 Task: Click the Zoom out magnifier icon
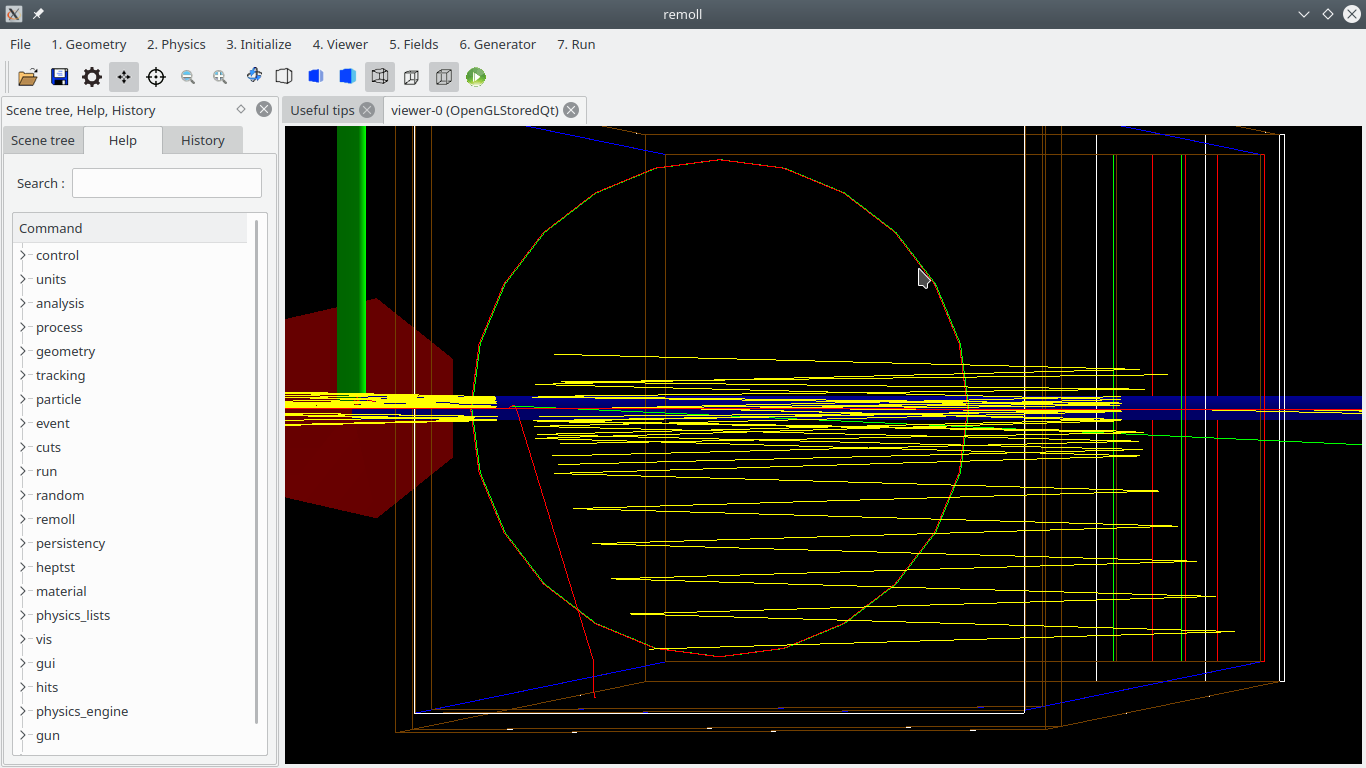coord(188,77)
